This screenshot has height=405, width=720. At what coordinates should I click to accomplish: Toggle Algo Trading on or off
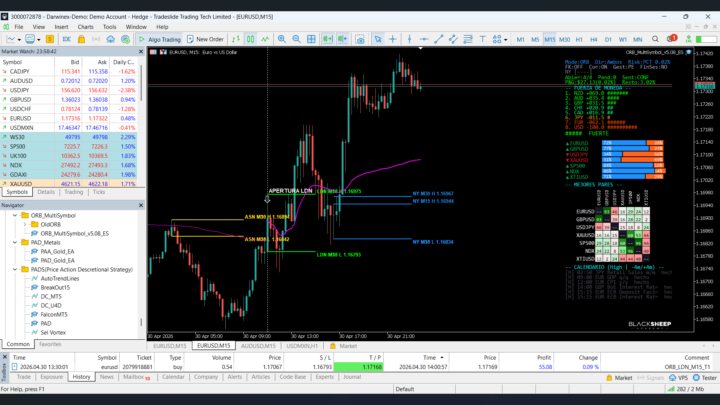tap(159, 39)
